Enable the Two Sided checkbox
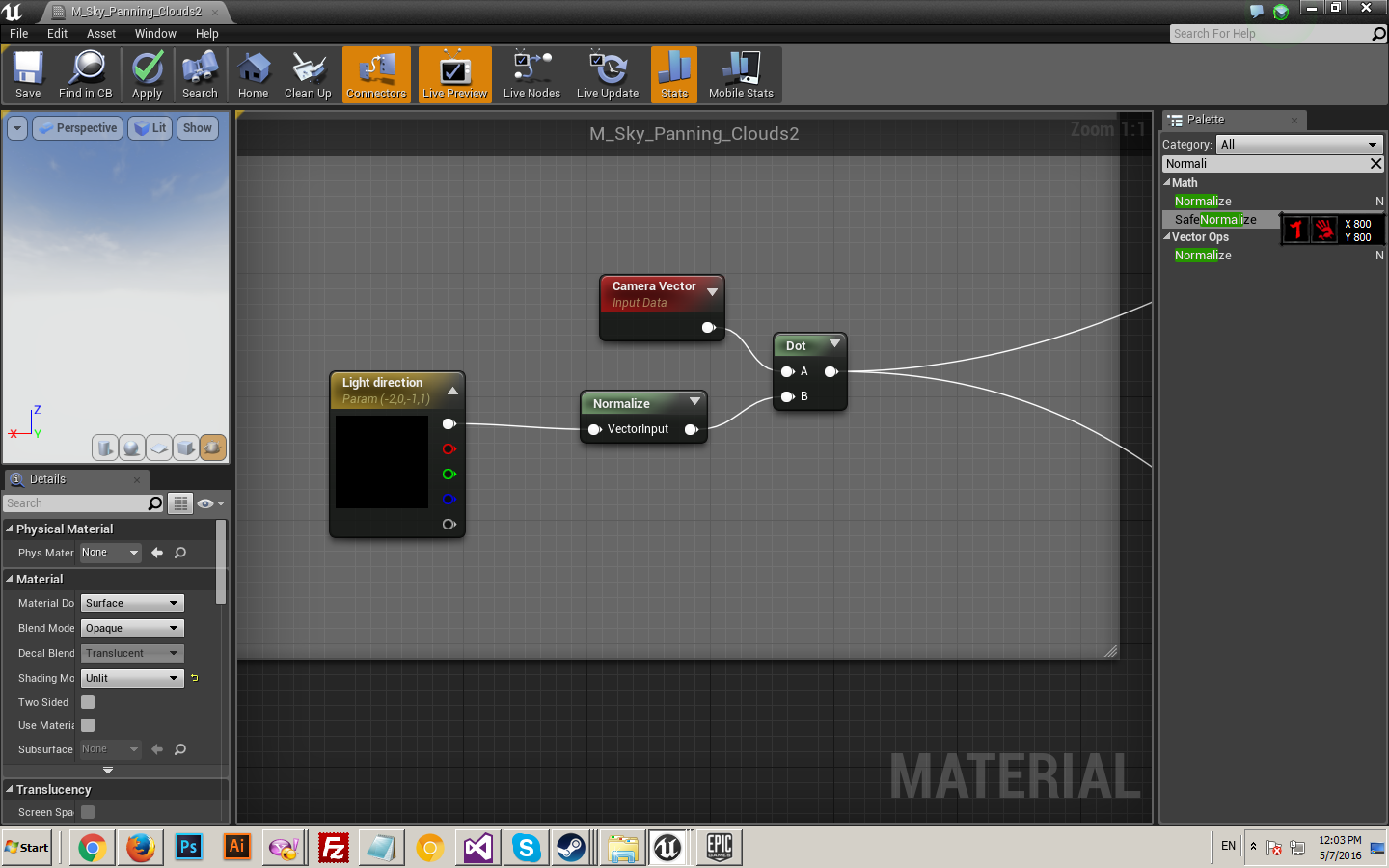Viewport: 1389px width, 868px height. point(88,702)
